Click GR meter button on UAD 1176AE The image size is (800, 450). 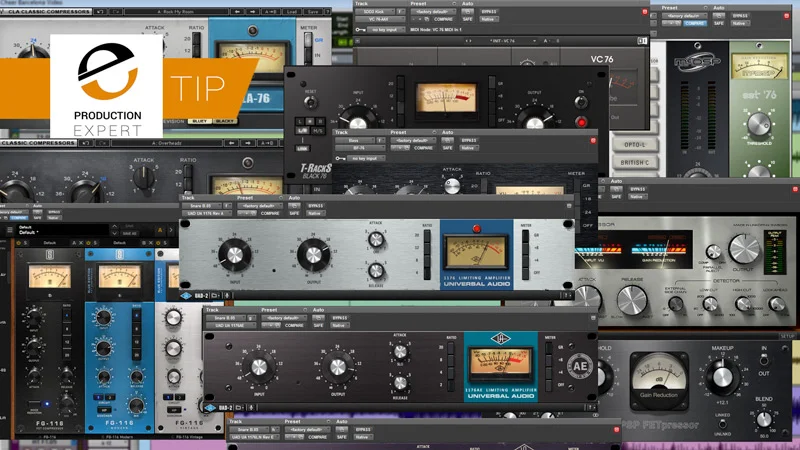(x=549, y=347)
